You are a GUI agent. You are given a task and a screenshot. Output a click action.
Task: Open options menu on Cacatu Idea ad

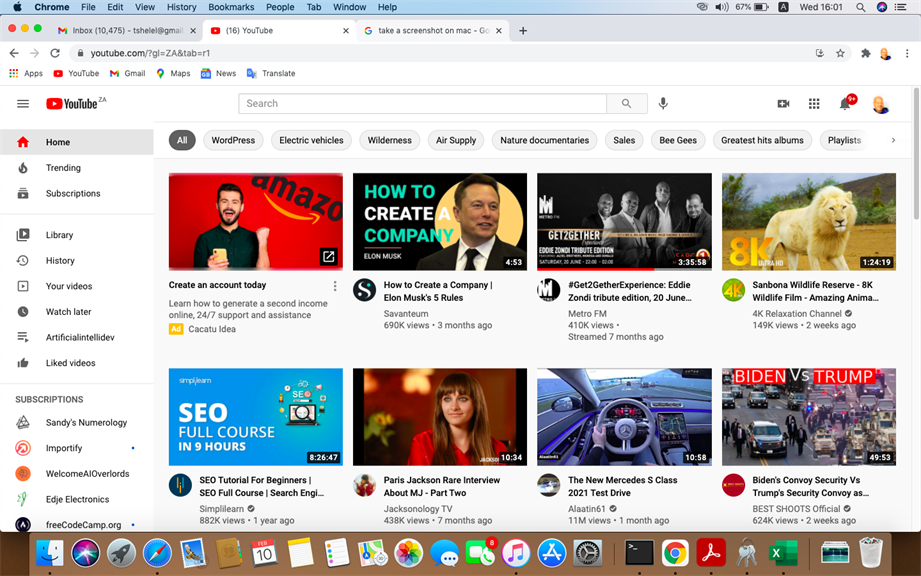coord(335,287)
